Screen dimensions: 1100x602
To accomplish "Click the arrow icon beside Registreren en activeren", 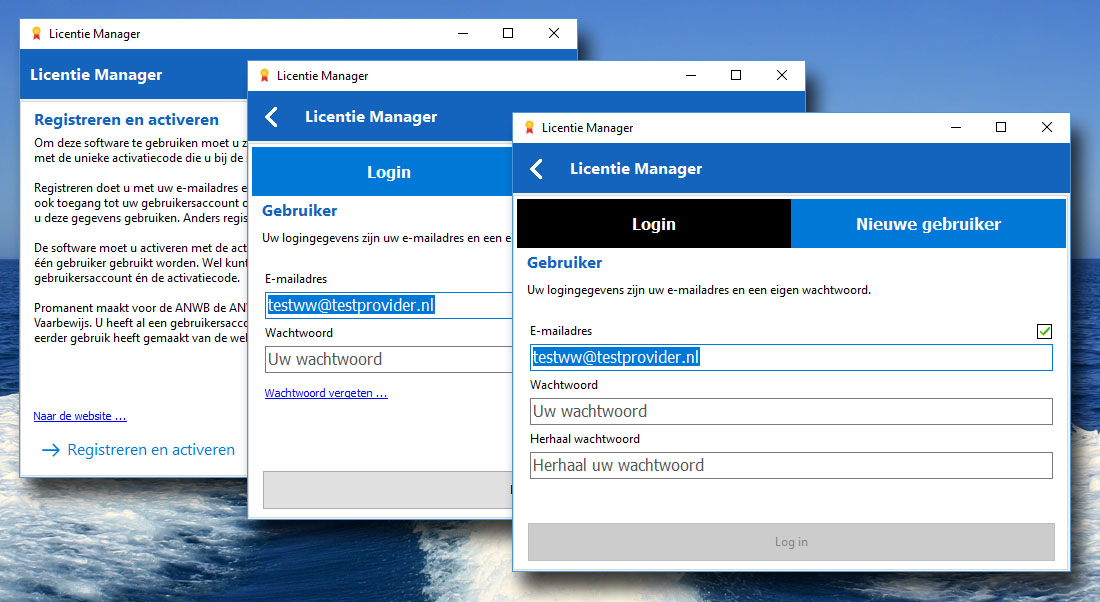I will tap(51, 450).
